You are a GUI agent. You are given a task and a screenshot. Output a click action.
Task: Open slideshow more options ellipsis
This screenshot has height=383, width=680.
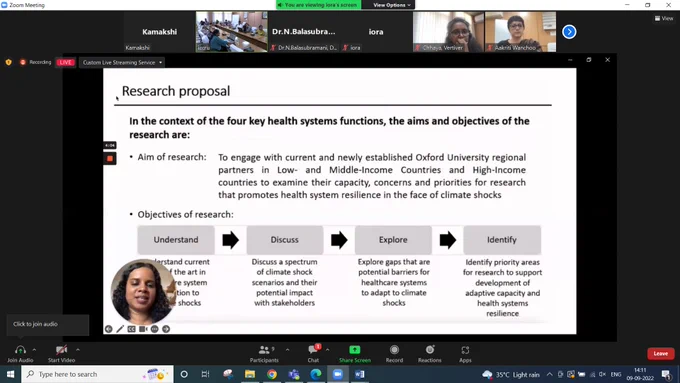tap(154, 329)
